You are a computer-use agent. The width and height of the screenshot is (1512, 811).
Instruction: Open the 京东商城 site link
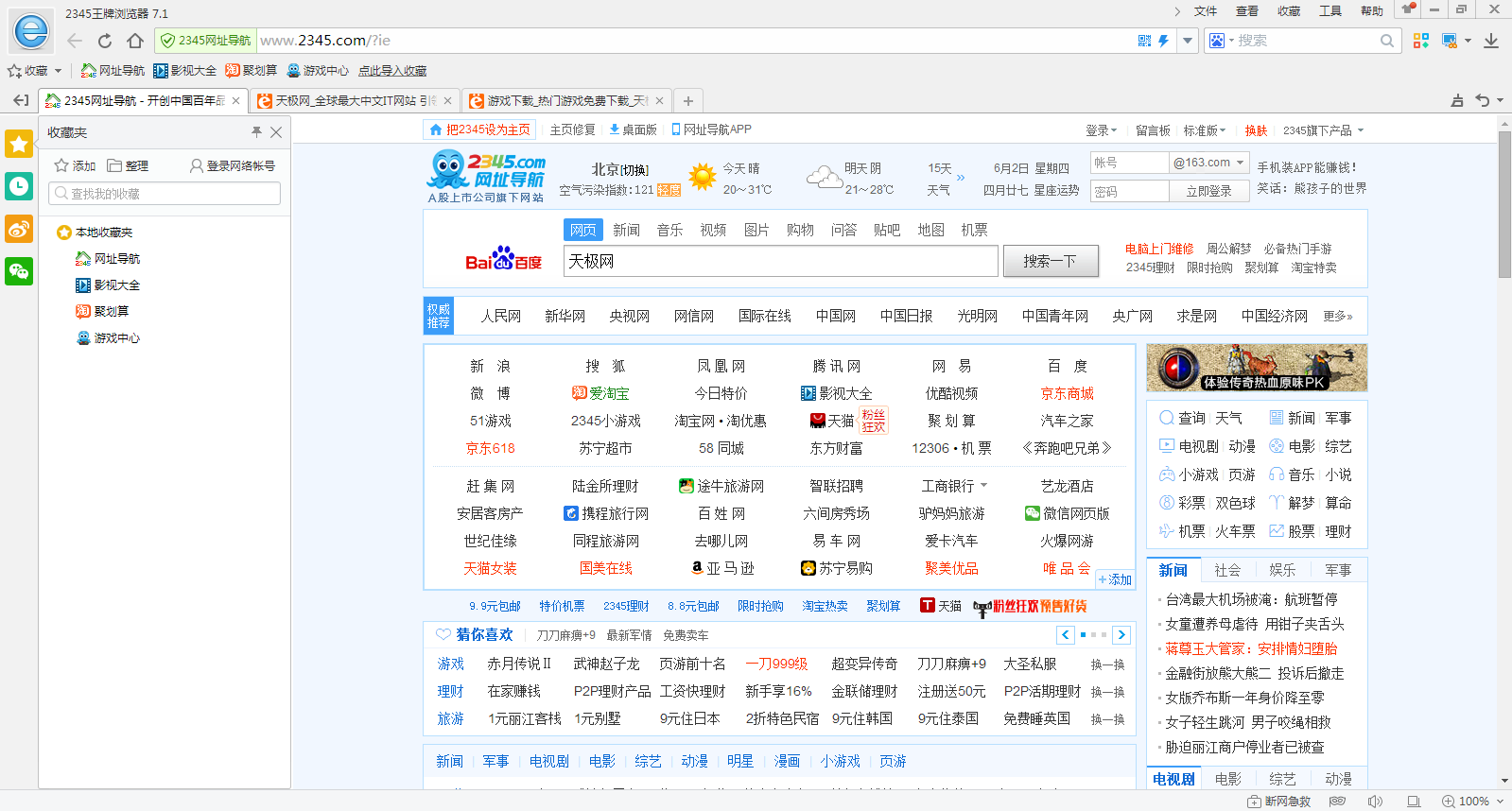pyautogui.click(x=1067, y=393)
